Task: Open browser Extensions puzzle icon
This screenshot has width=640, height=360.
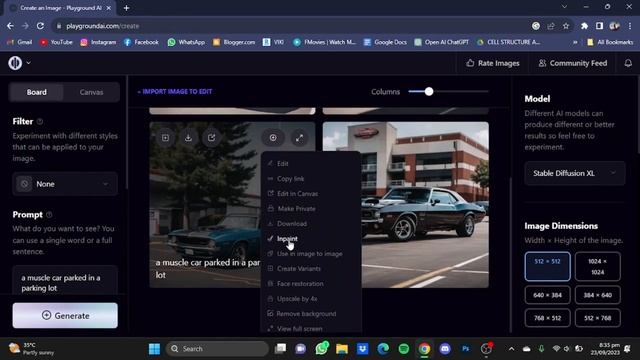Action: pyautogui.click(x=584, y=26)
